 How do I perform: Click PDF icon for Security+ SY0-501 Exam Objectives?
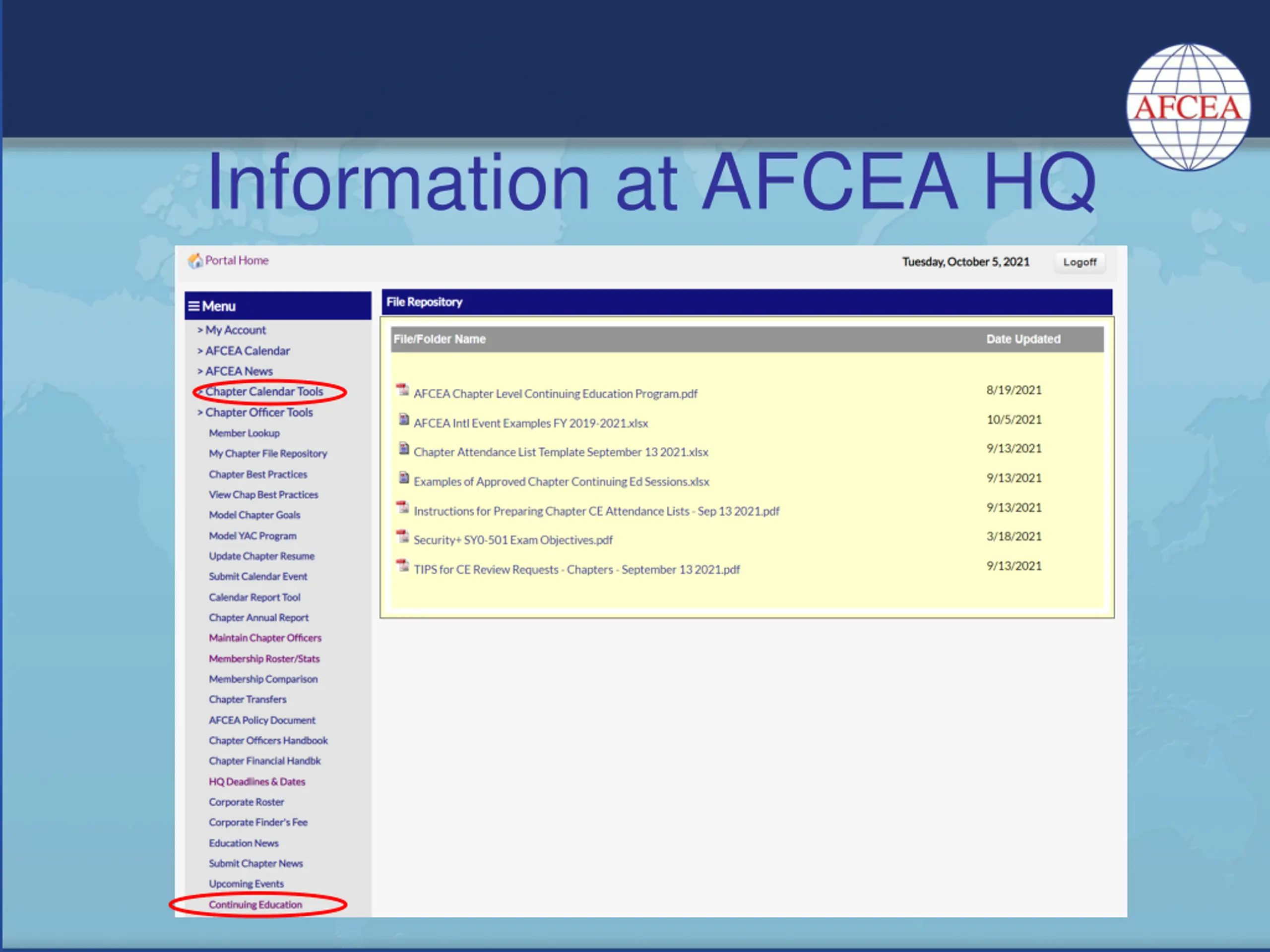pyautogui.click(x=403, y=536)
